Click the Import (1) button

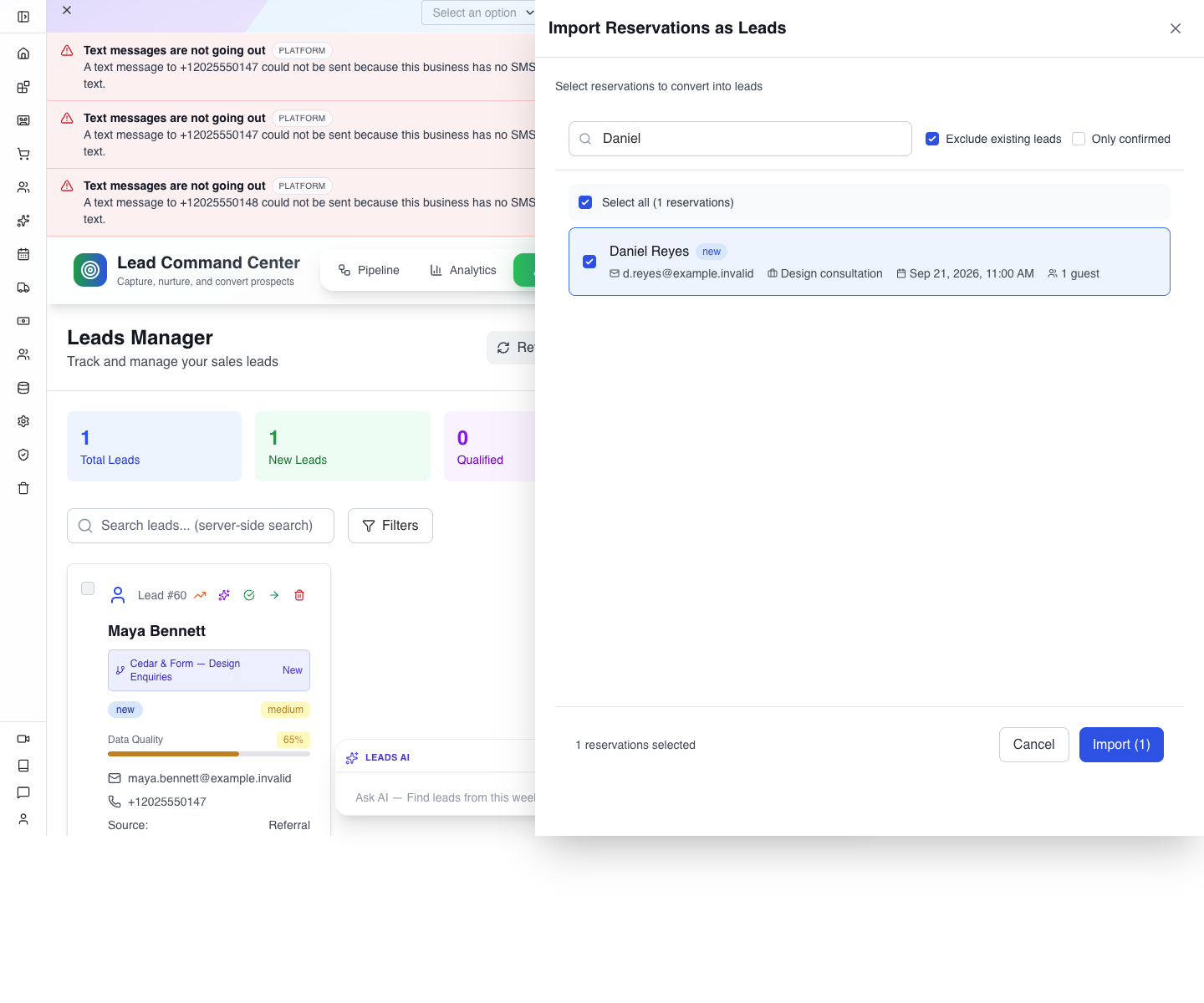[1121, 745]
